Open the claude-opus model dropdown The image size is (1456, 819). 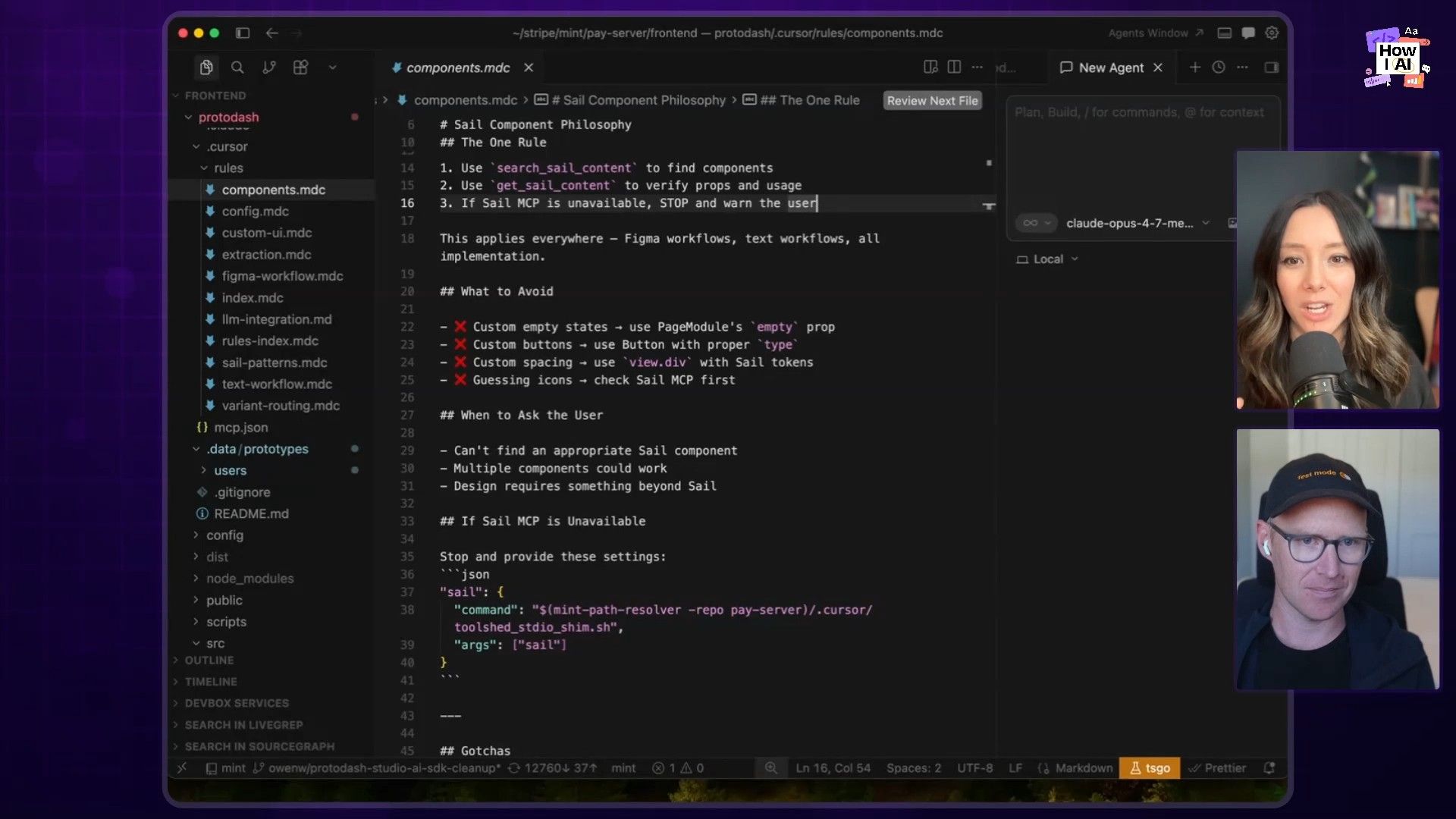[x=1137, y=223]
